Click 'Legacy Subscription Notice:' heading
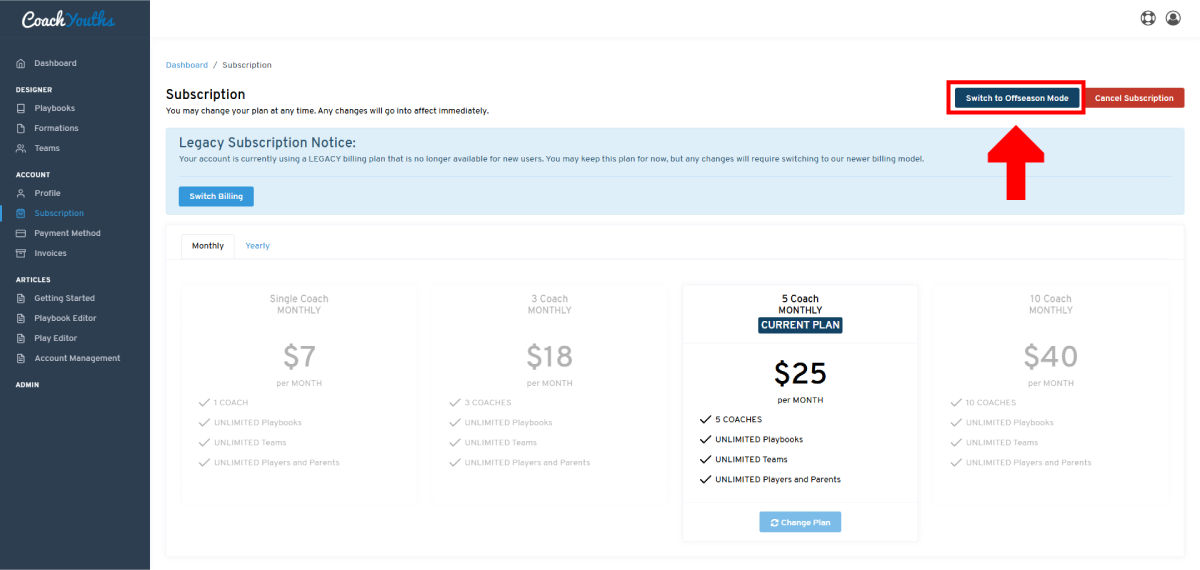Viewport: 1200px width, 570px height. tap(267, 143)
